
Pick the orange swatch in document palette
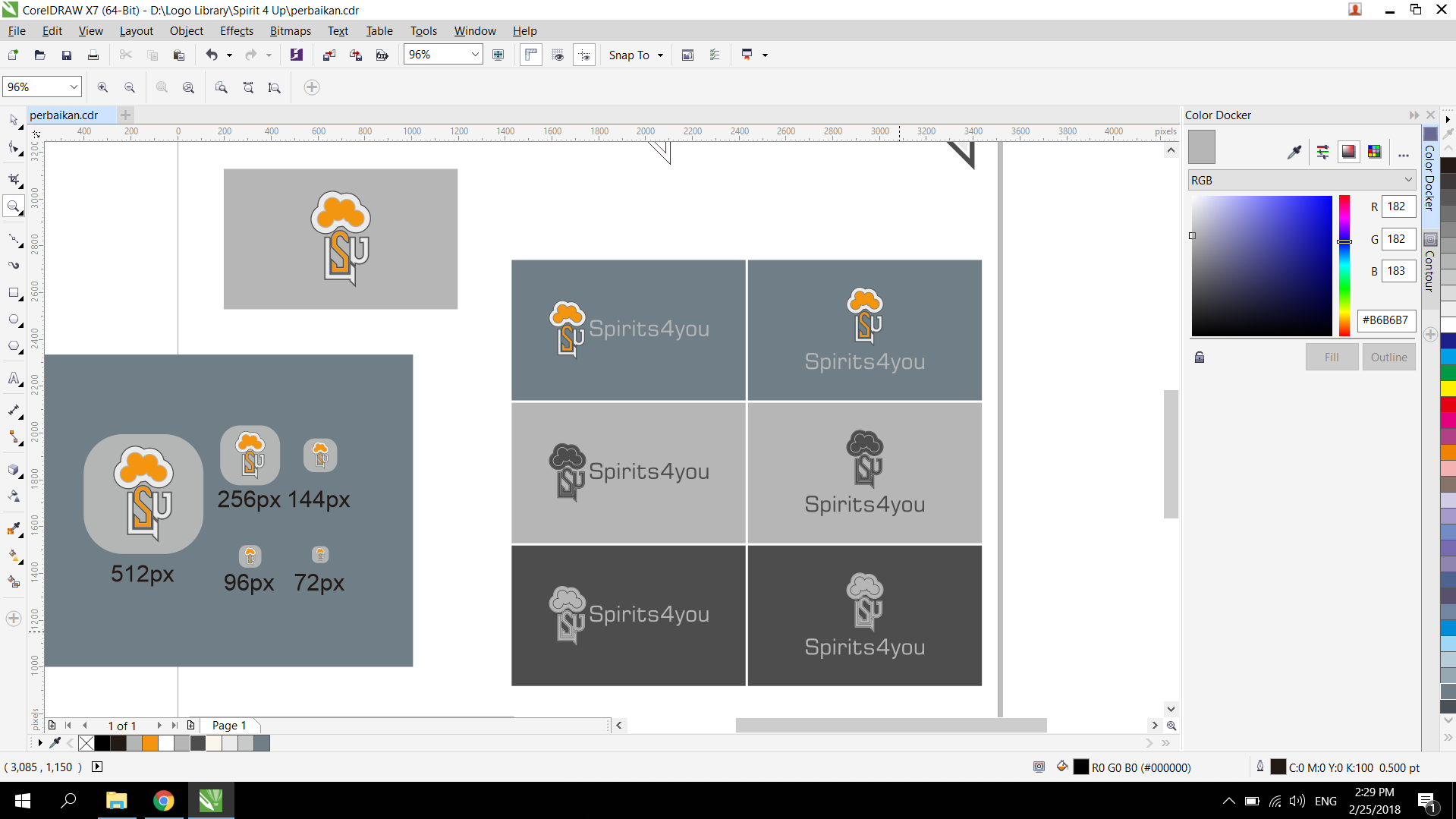click(x=150, y=744)
